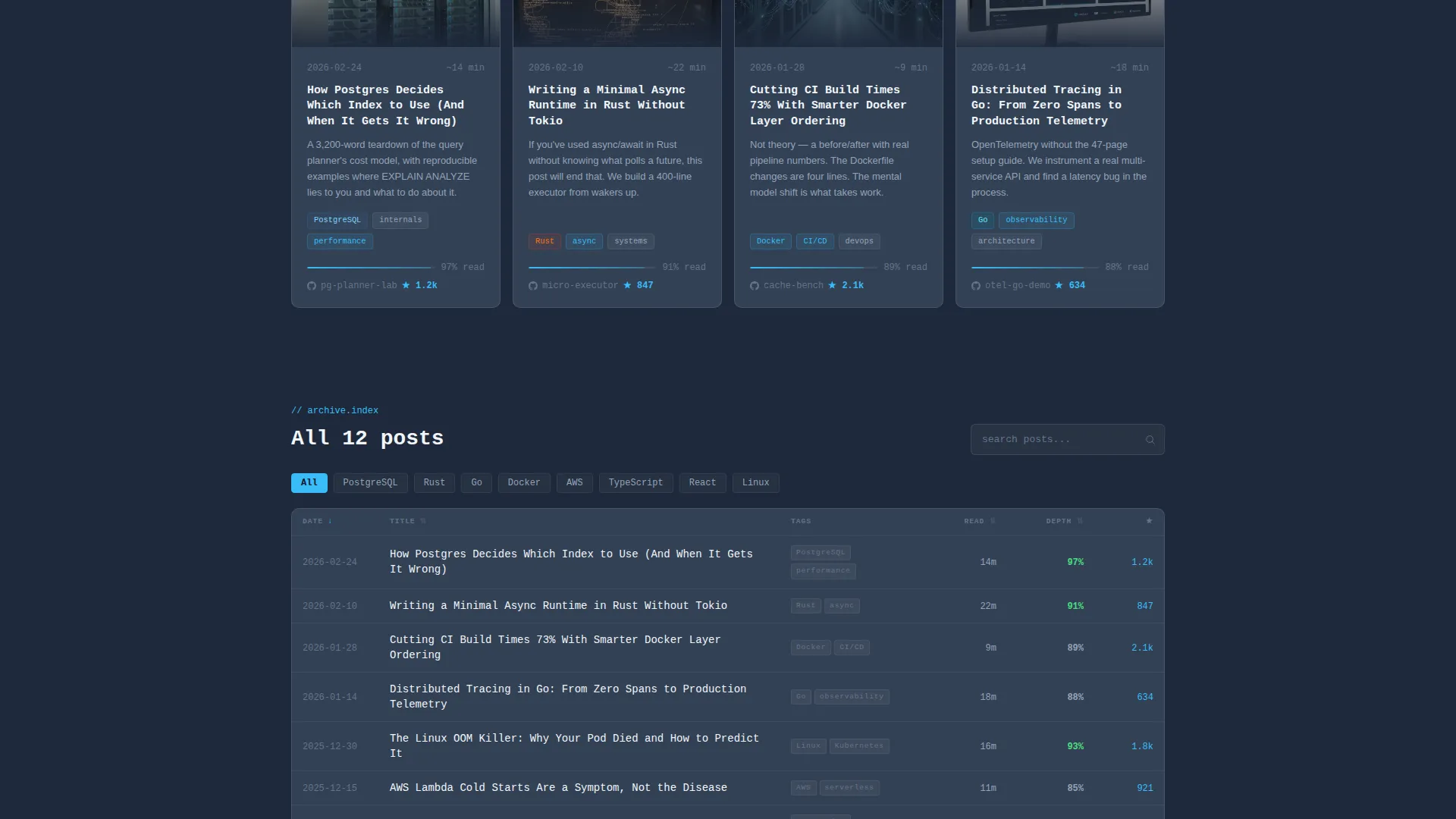The image size is (1456, 819).
Task: Click star icon next to 634 on otel-go-demo card
Action: pos(1059,285)
